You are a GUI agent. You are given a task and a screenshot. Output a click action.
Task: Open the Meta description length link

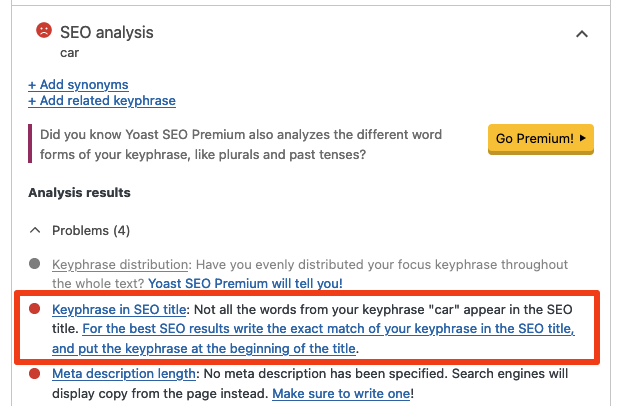click(124, 375)
